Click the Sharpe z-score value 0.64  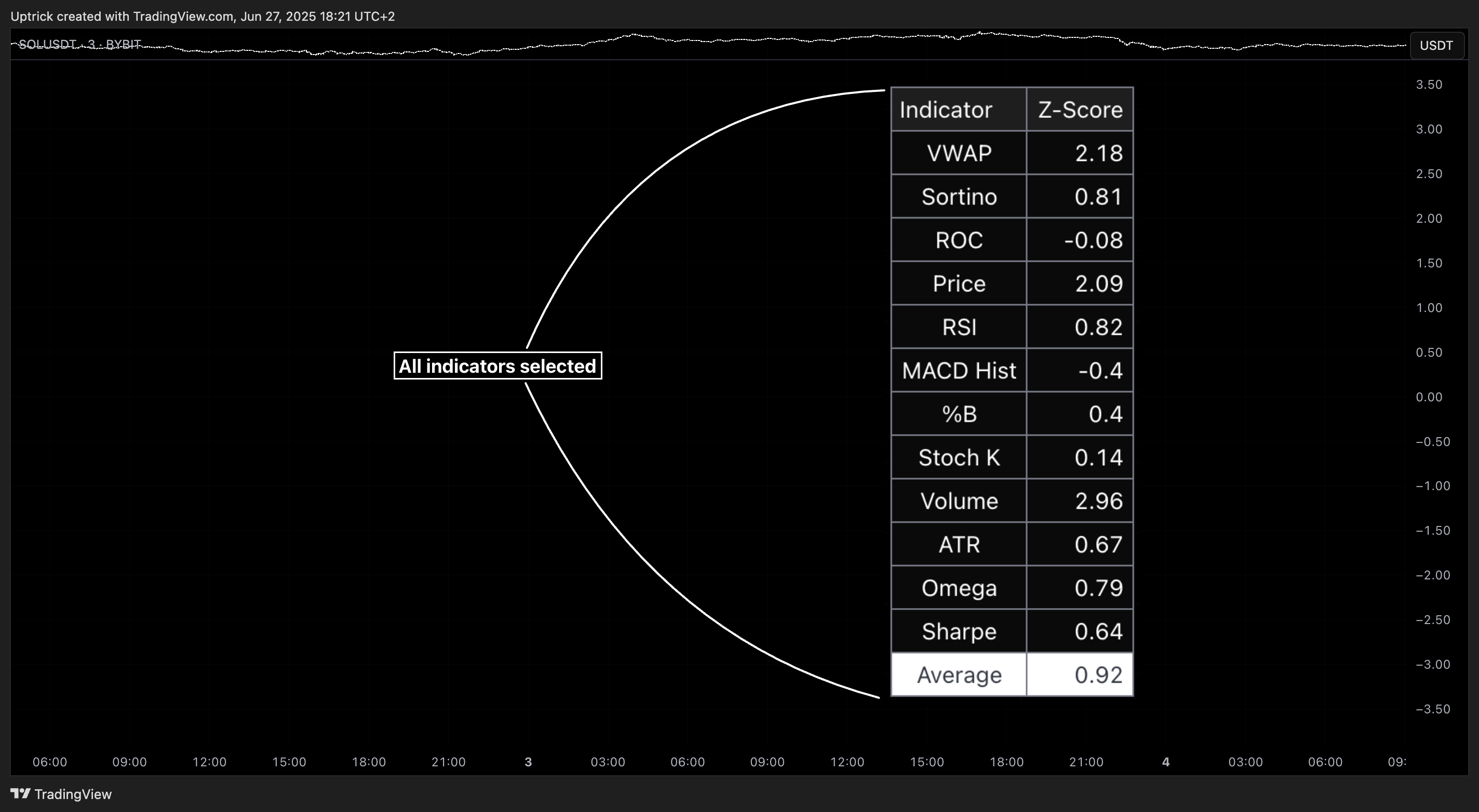(x=1080, y=631)
